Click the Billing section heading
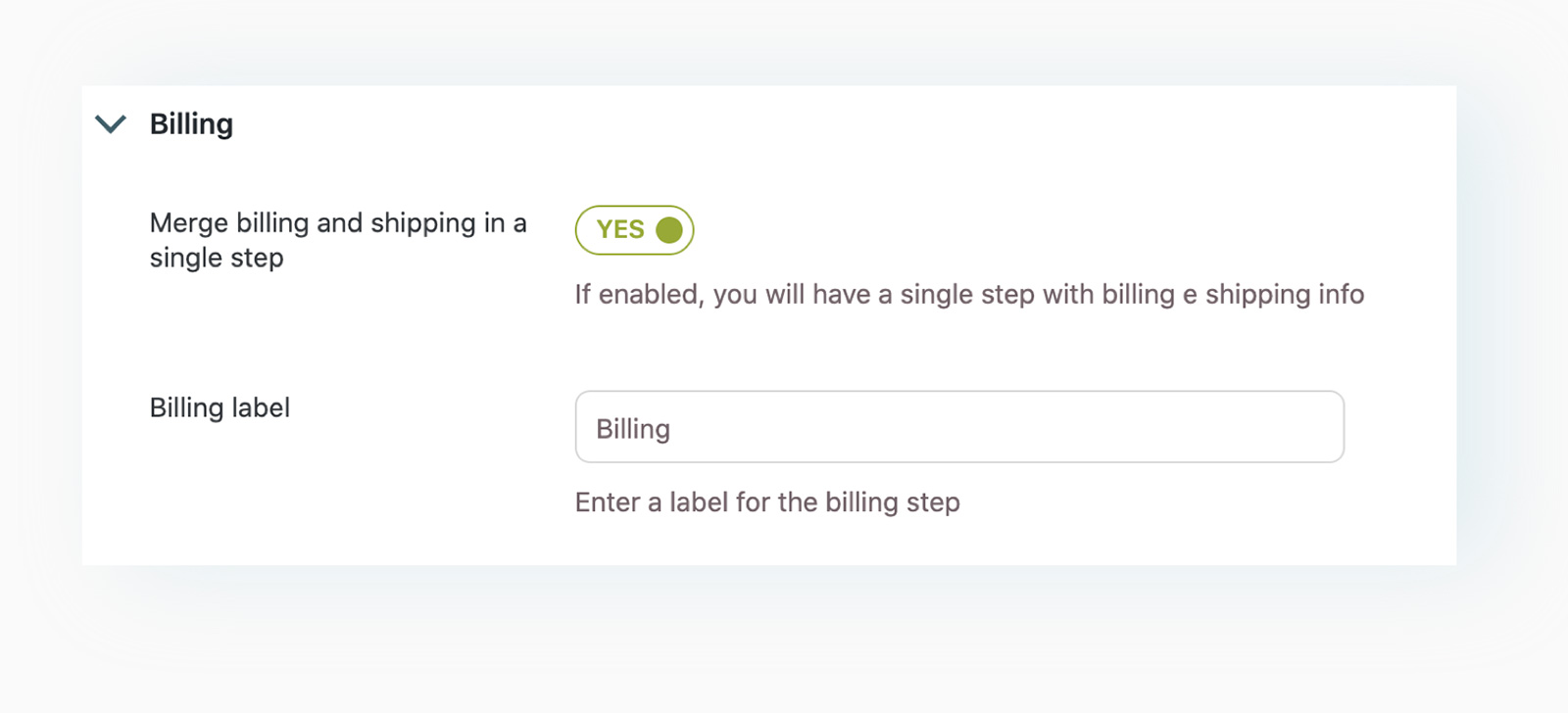Image resolution: width=1568 pixels, height=713 pixels. click(190, 123)
